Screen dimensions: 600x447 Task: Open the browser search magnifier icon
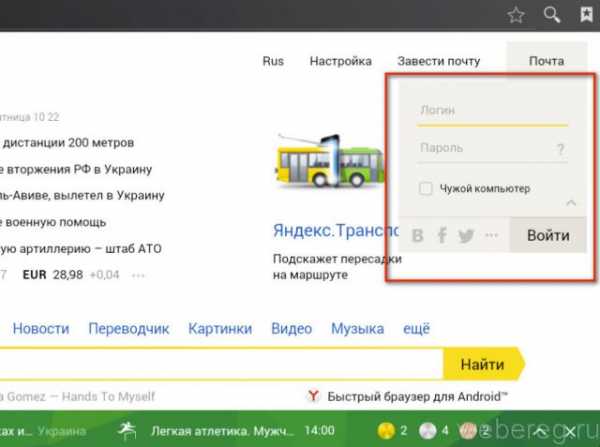point(552,15)
